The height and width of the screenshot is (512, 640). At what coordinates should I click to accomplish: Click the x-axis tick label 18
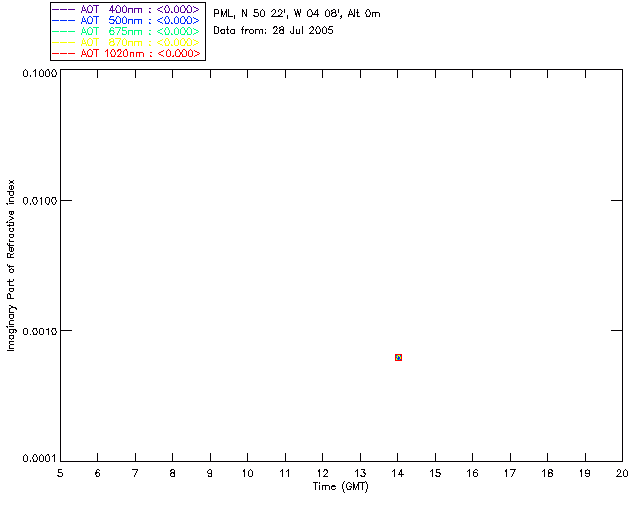(547, 473)
